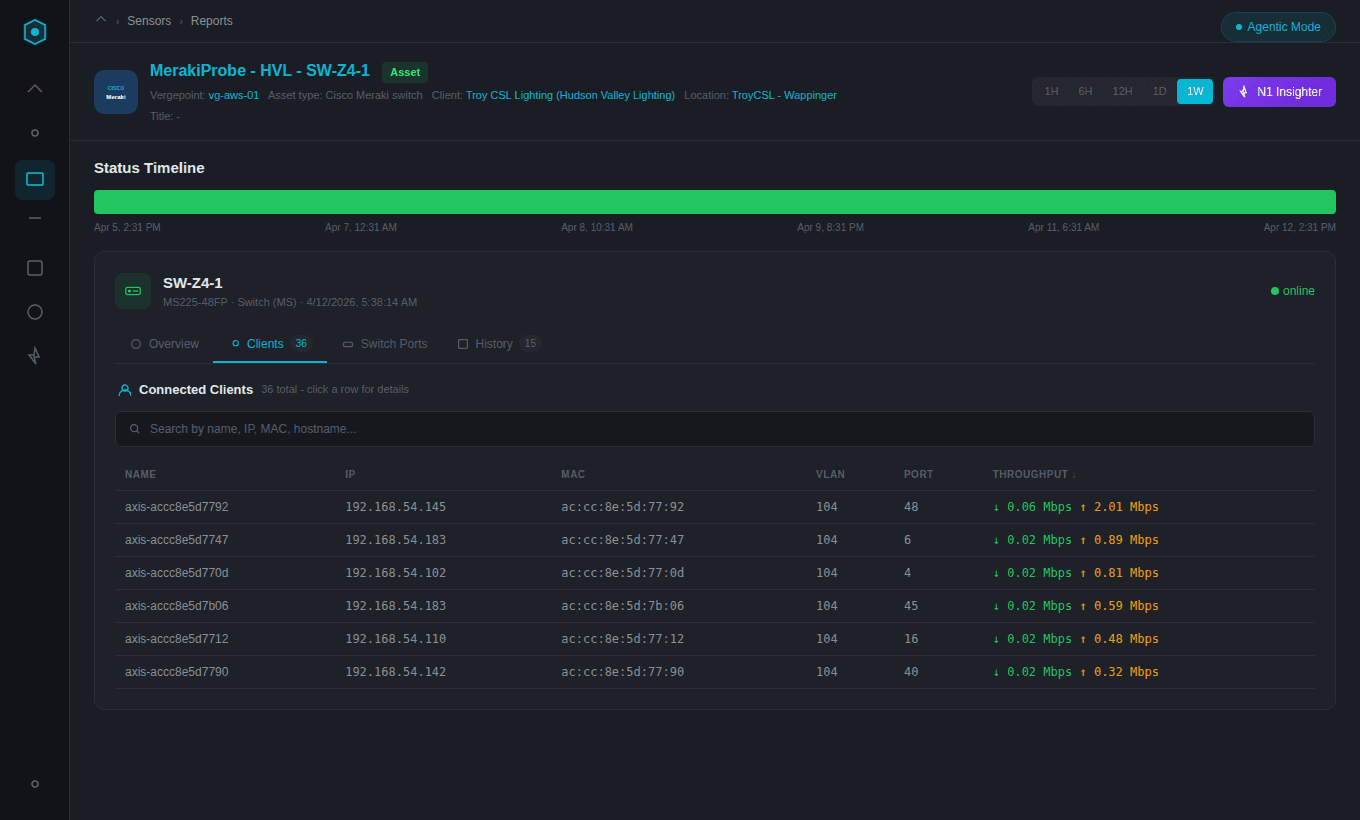The width and height of the screenshot is (1360, 820).
Task: Click IP address 192.168.54.145
Action: 396,507
